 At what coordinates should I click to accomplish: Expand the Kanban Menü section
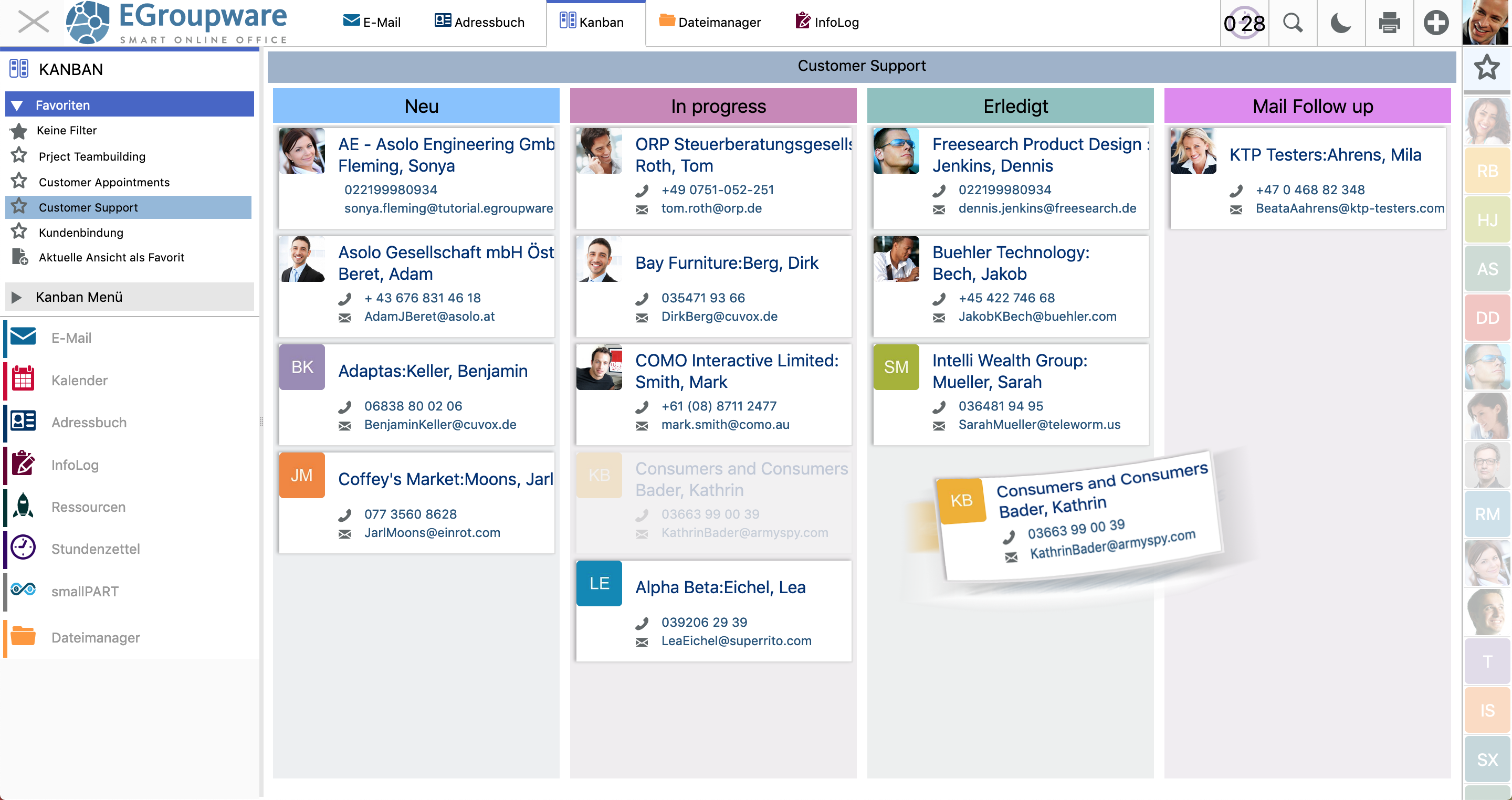pos(17,297)
